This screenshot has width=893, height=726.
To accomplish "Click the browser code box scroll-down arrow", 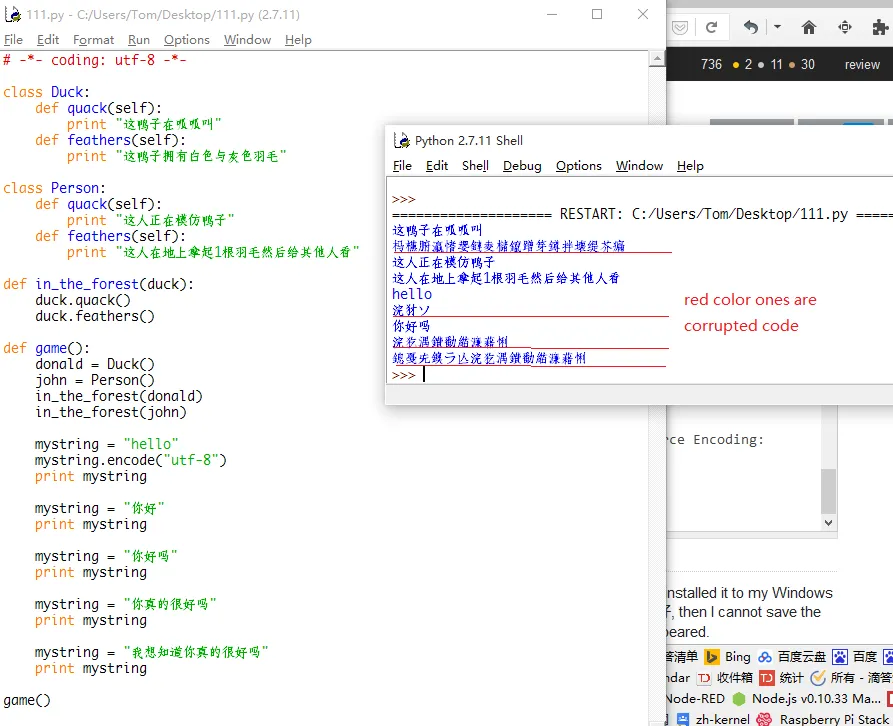I will [x=829, y=522].
